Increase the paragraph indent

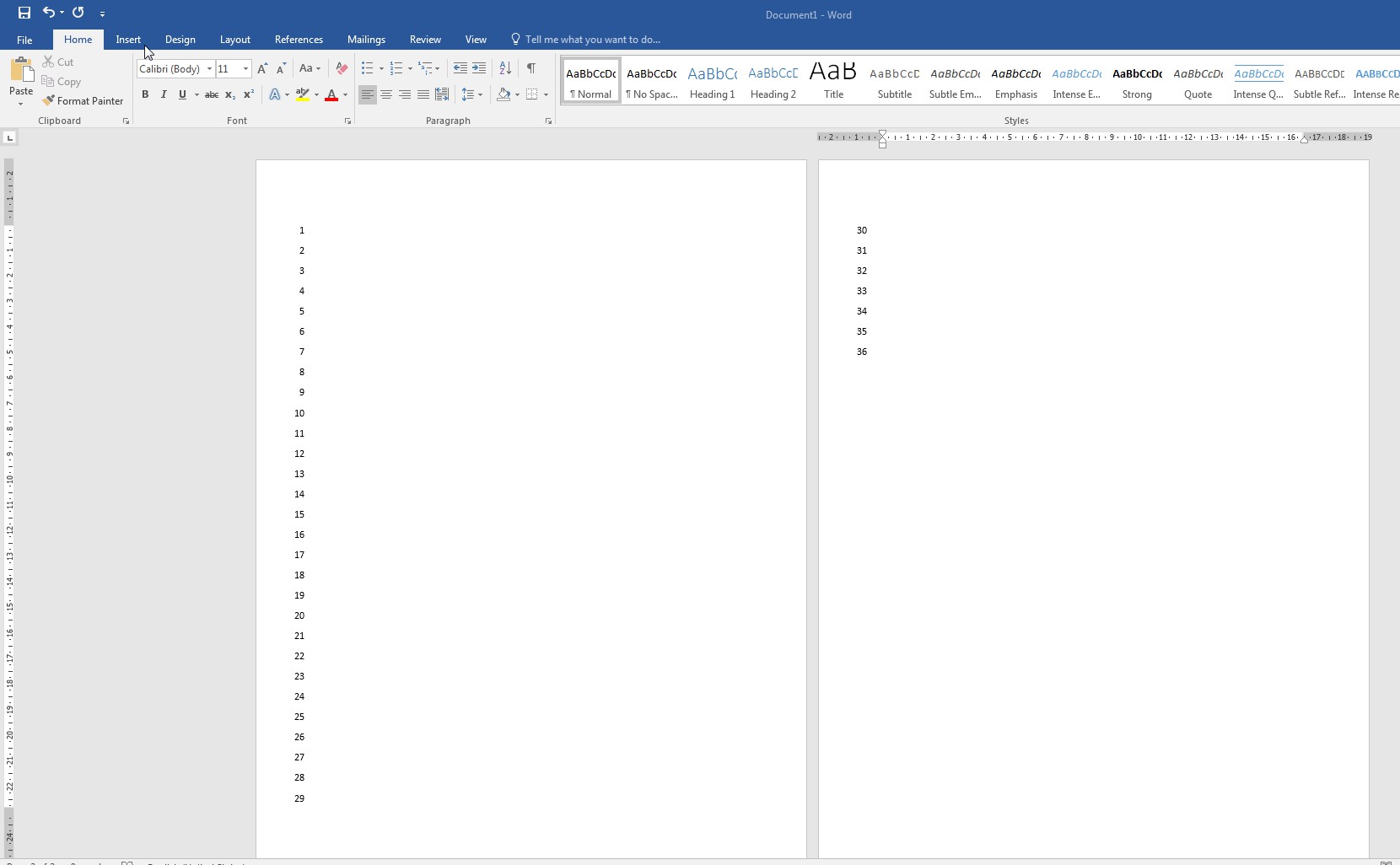click(x=479, y=69)
